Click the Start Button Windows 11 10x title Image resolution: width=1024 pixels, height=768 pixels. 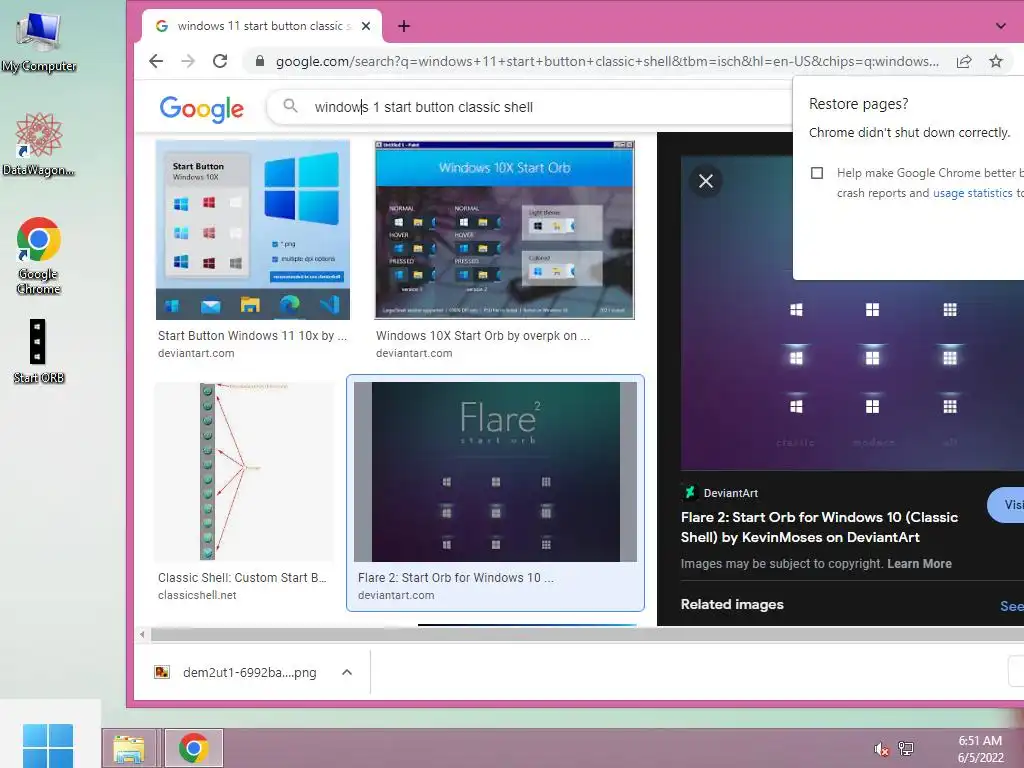pos(252,336)
